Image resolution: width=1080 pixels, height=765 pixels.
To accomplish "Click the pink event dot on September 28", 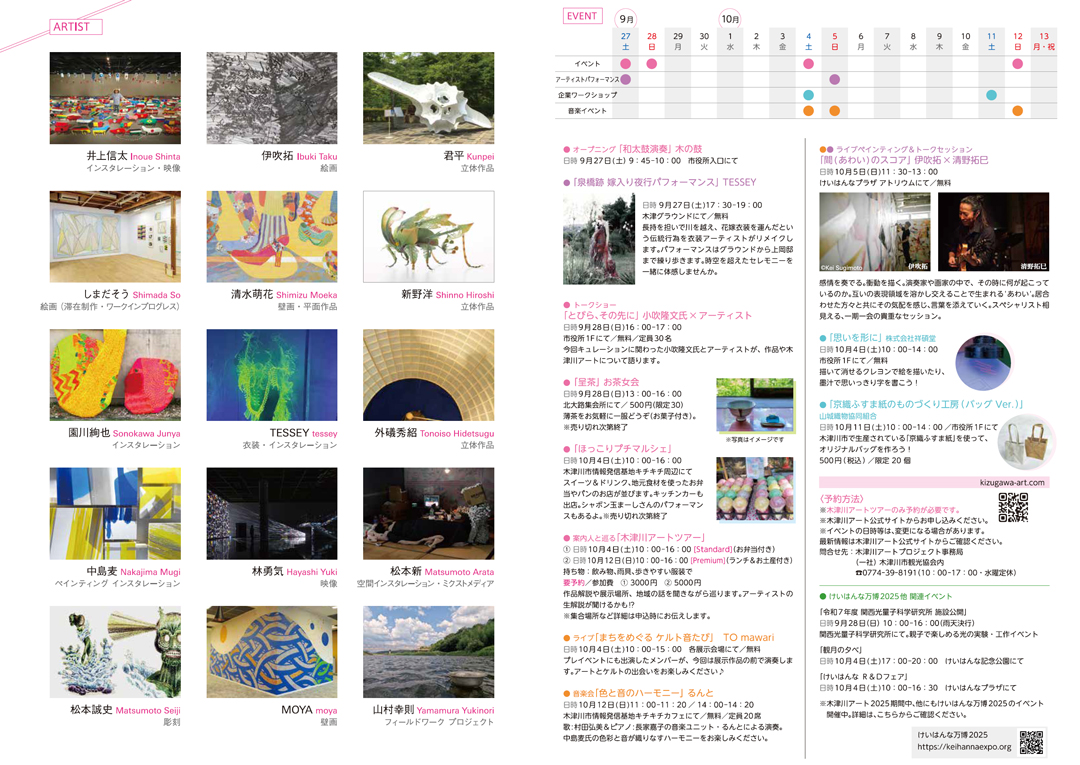I will 652,64.
